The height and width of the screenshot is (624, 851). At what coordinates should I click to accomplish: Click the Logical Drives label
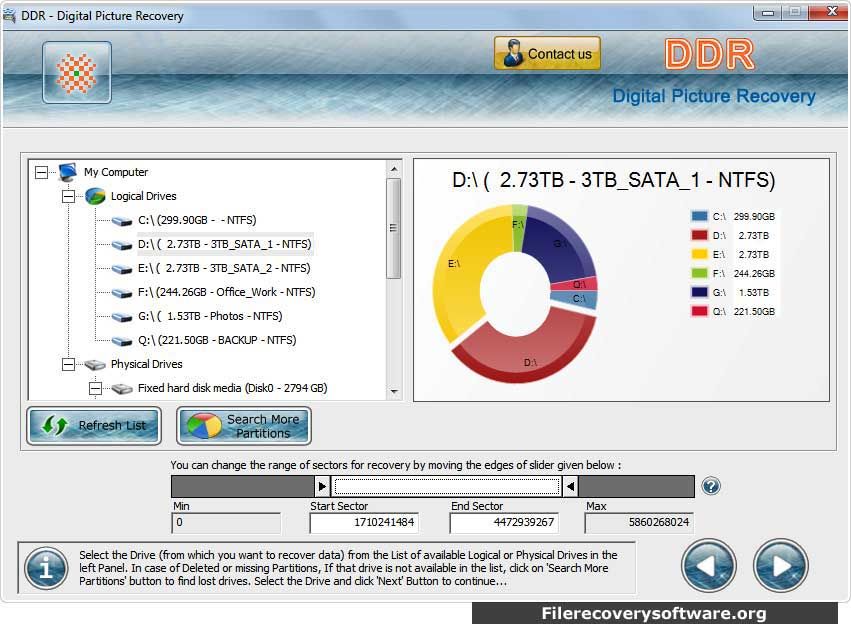tap(144, 196)
